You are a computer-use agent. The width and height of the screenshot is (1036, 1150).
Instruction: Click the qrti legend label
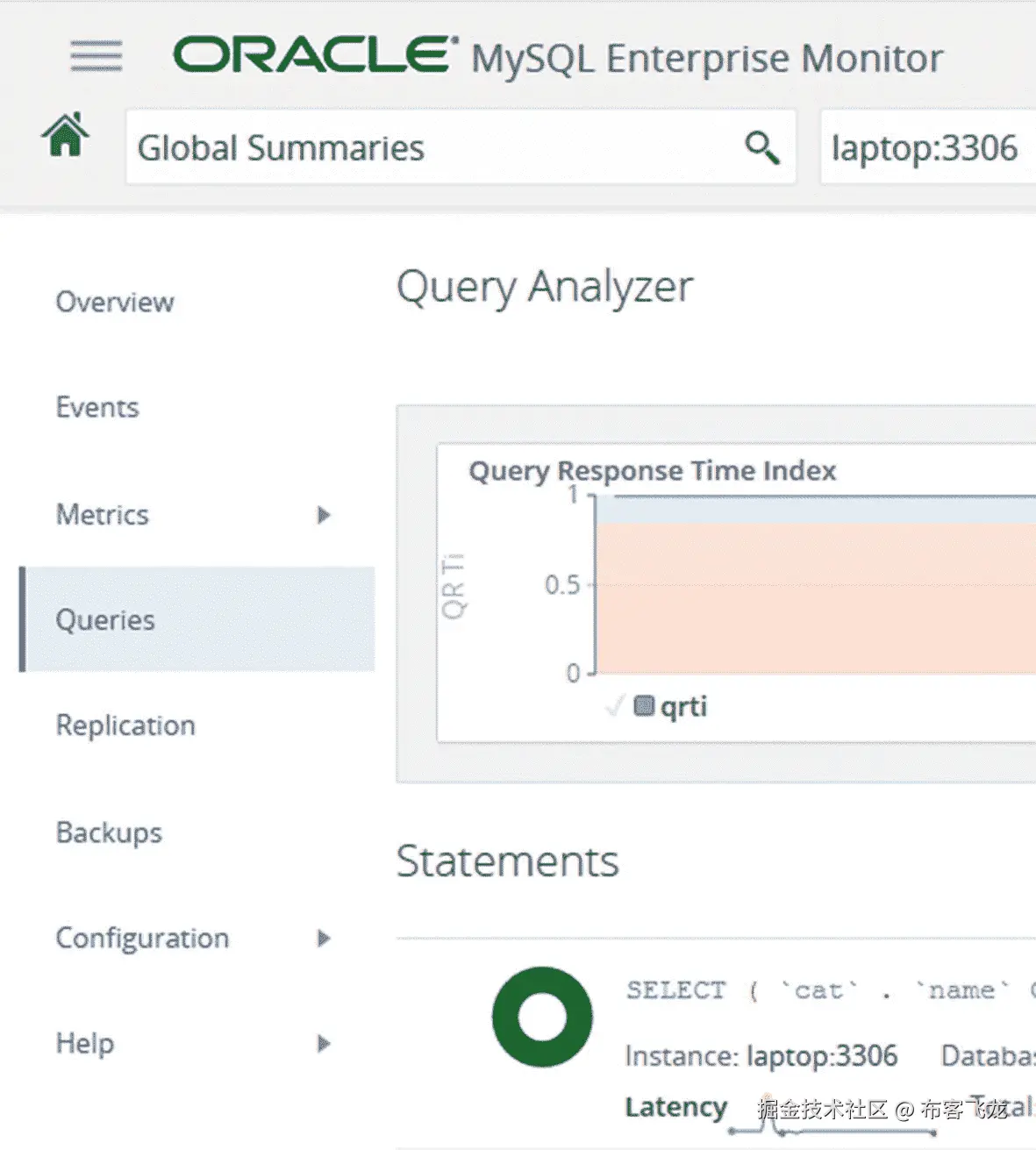683,706
